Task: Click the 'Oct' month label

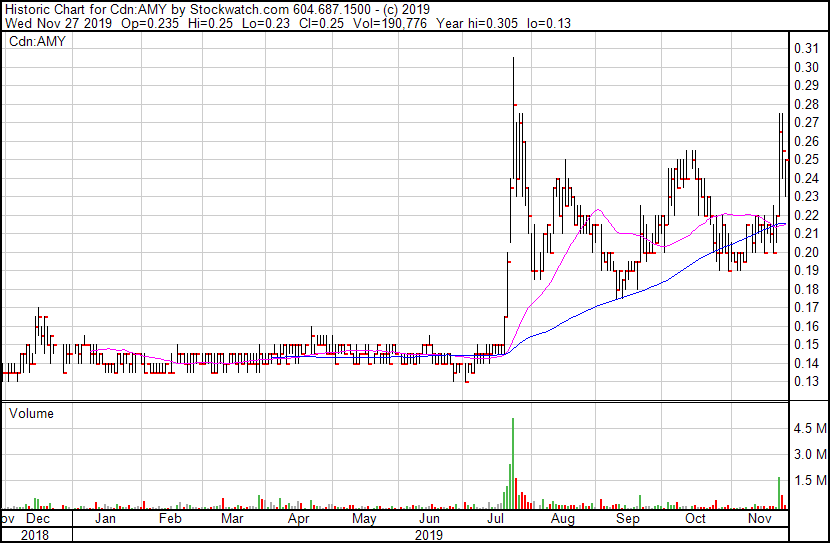Action: 695,518
